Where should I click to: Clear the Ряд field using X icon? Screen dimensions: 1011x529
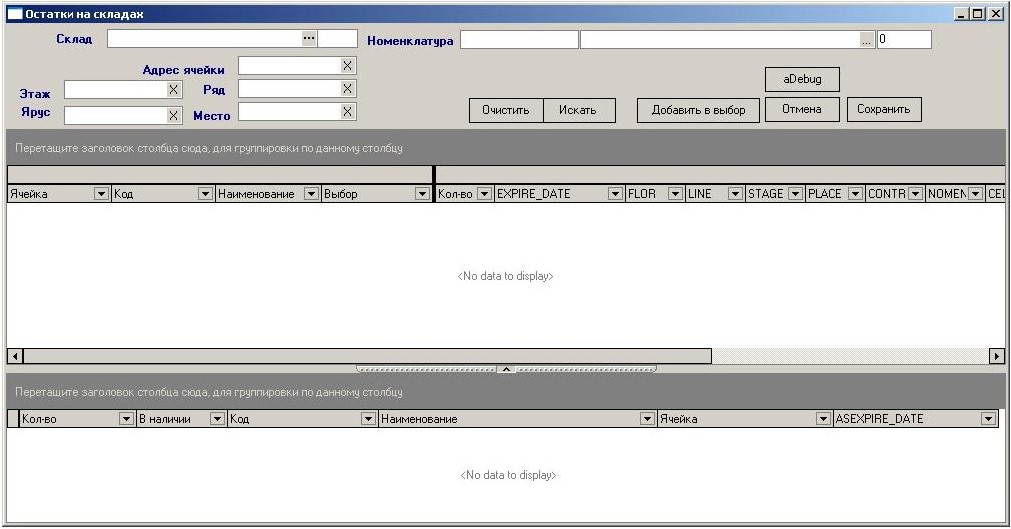click(x=347, y=89)
